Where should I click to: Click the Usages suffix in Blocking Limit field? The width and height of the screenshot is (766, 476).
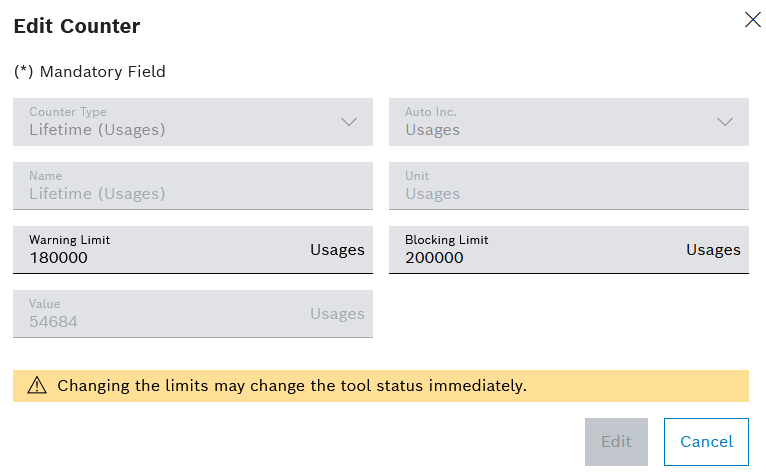[713, 250]
